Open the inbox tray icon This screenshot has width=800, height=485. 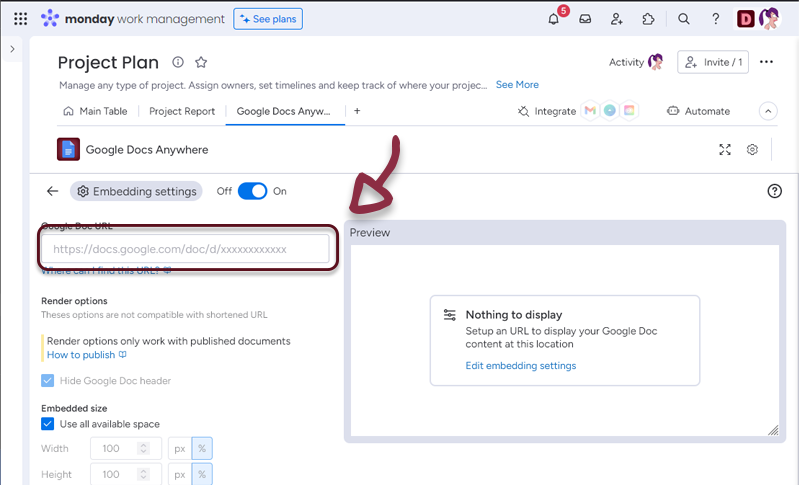[x=585, y=19]
